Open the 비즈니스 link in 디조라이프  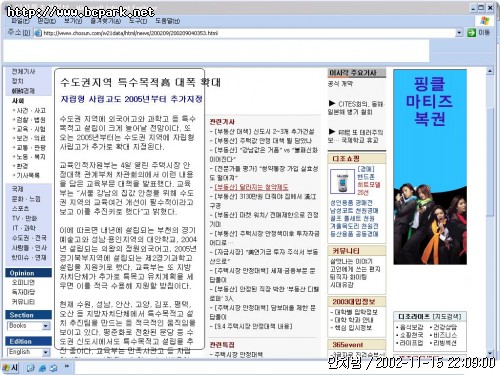(x=445, y=335)
